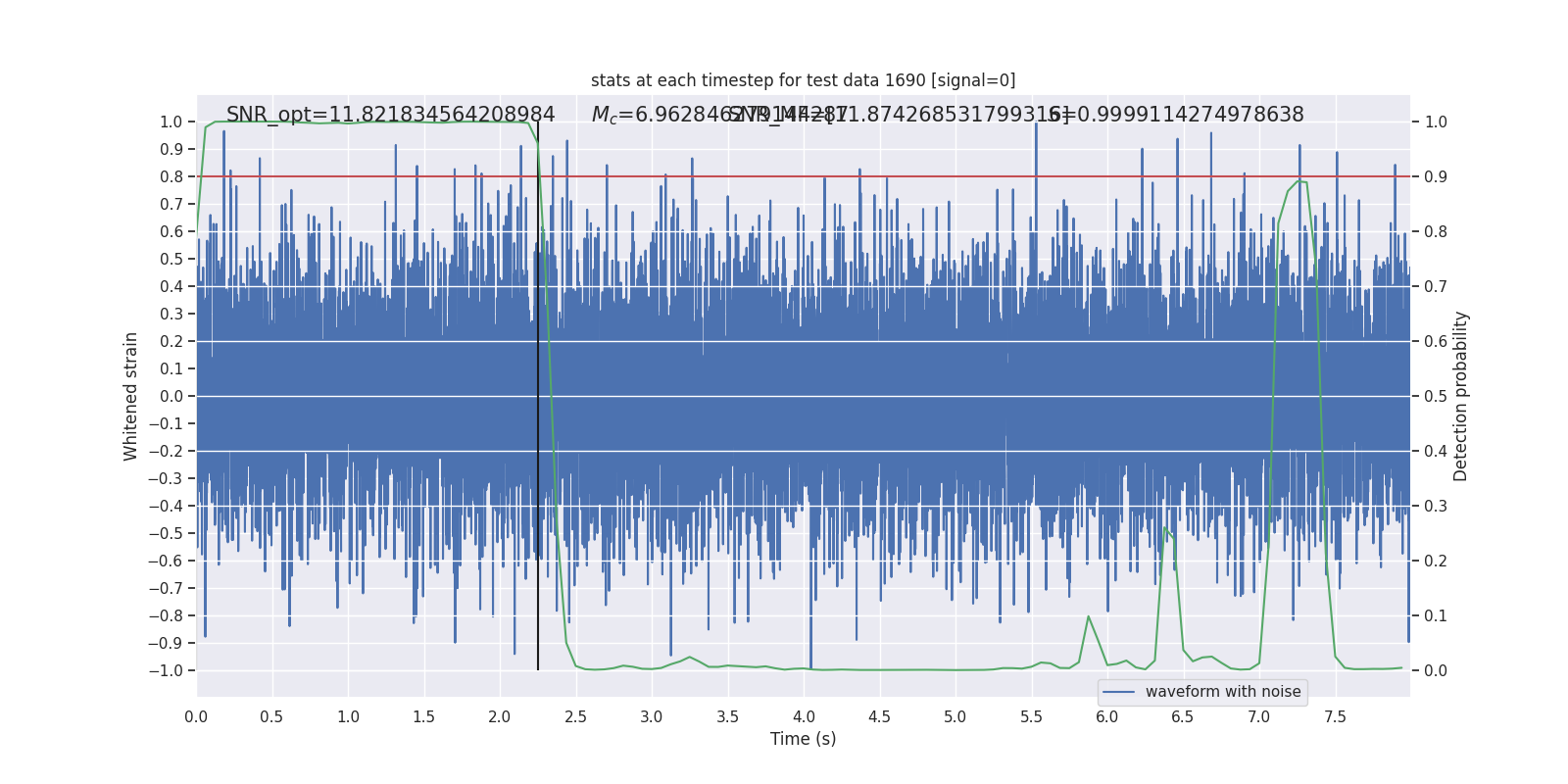The height and width of the screenshot is (784, 1568).
Task: Click the x-axis tick label 2.5
Action: 575,716
